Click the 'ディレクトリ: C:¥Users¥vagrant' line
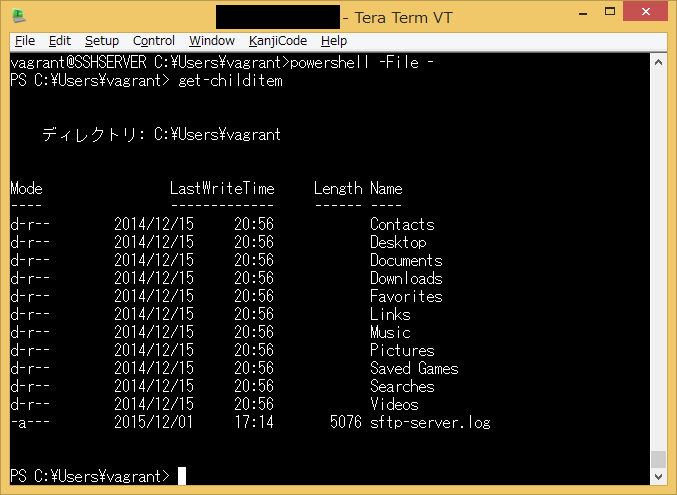Screen dimensions: 677x495 [161, 134]
